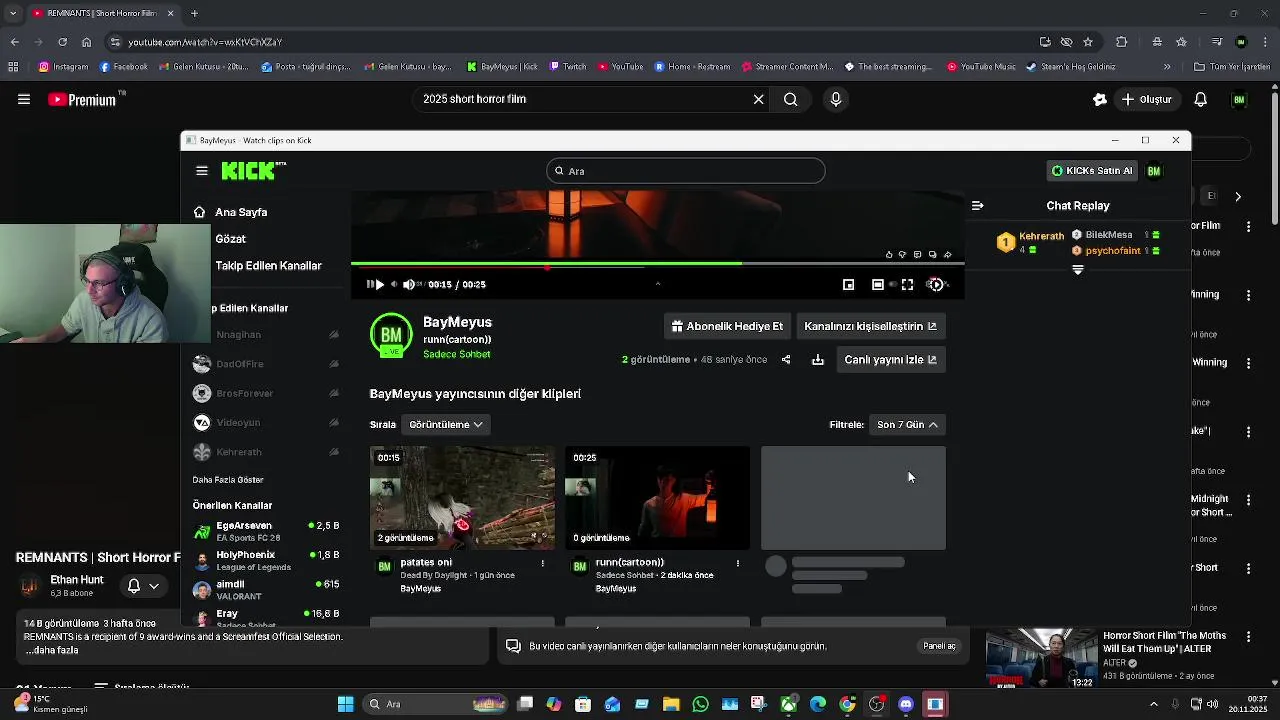Download the clip via download icon
The width and height of the screenshot is (1280, 720).
click(x=818, y=360)
